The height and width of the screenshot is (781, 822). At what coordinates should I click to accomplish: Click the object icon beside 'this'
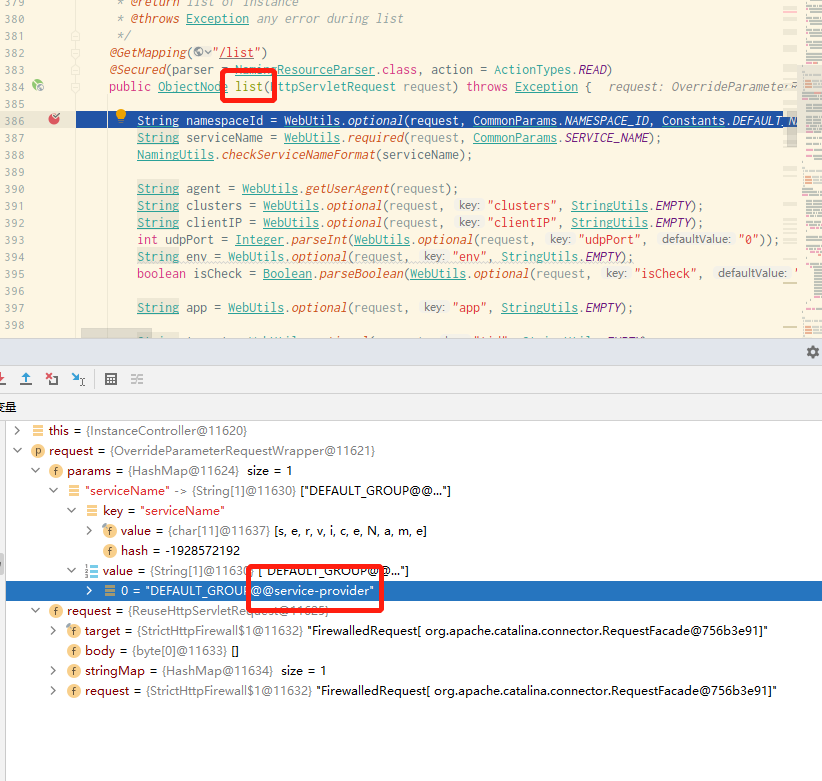38,431
